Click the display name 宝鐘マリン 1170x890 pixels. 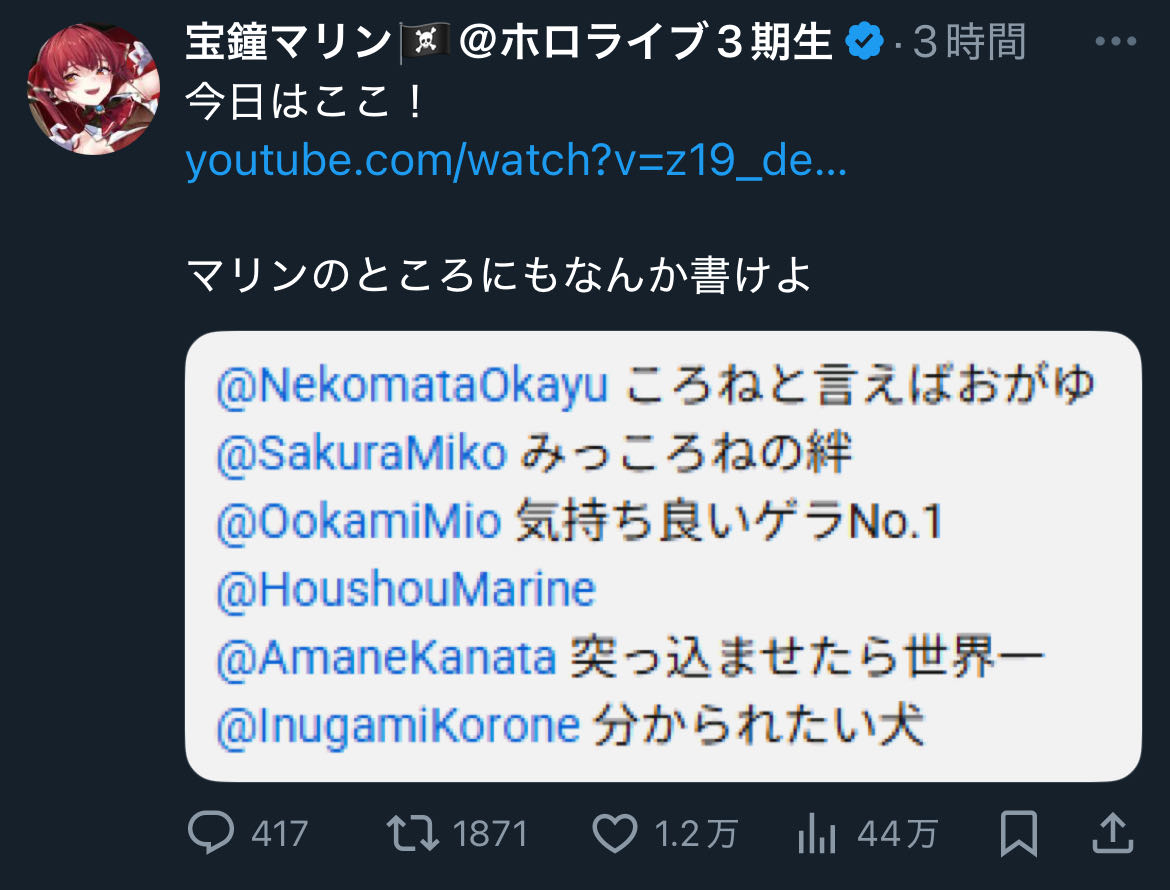click(x=288, y=42)
